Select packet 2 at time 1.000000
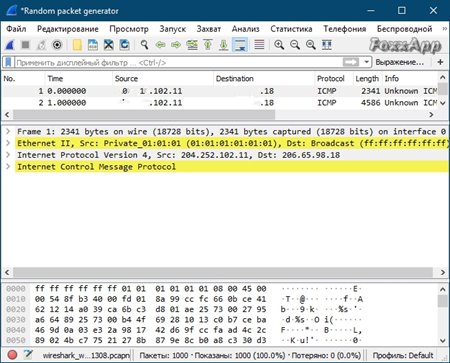 click(220, 103)
